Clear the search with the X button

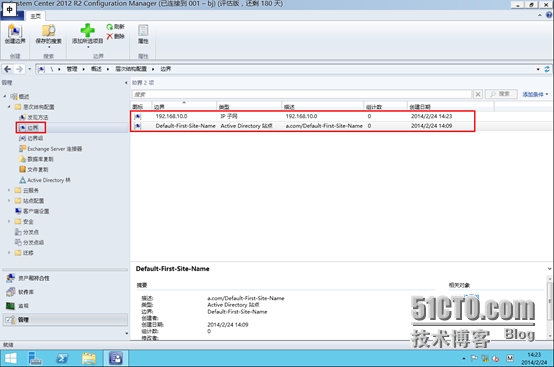point(478,94)
